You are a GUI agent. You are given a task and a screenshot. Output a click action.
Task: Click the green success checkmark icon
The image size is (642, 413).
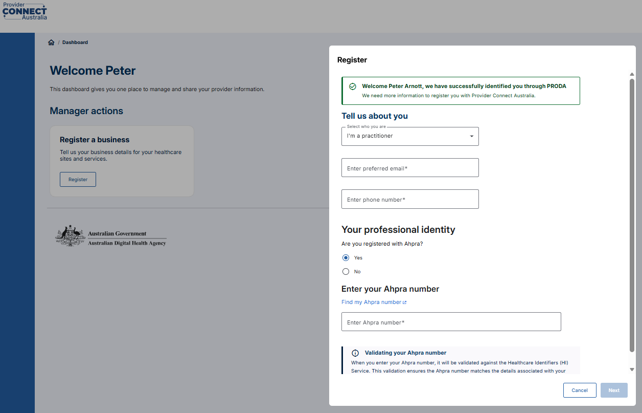[x=352, y=86]
